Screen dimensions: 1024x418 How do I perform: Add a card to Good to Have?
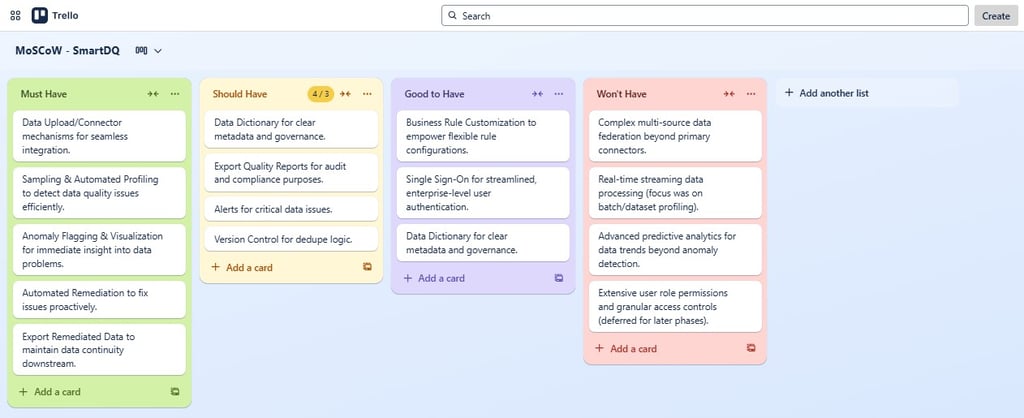coord(434,278)
